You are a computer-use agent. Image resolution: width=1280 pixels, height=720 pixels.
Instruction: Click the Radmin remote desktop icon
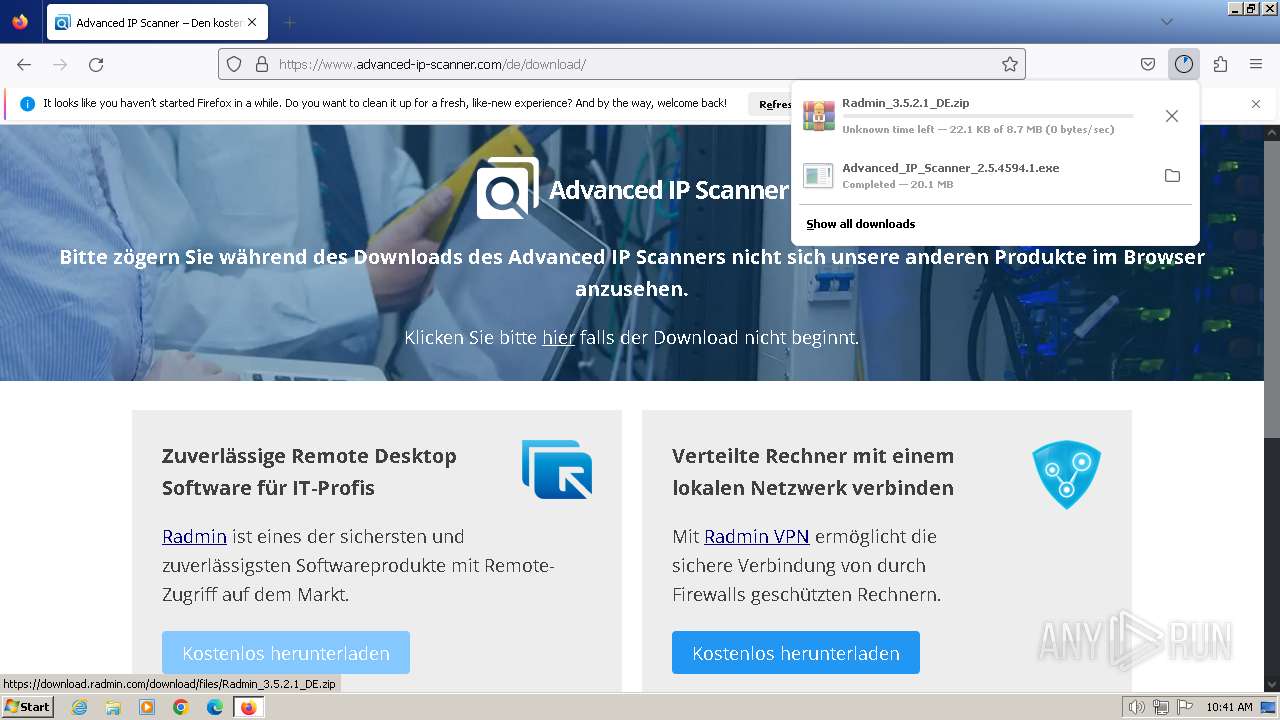[557, 469]
